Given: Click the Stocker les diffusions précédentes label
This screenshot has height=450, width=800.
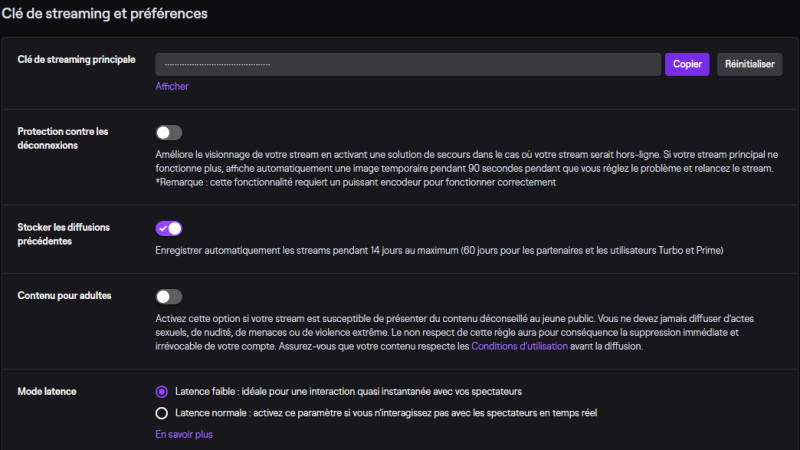Looking at the screenshot, I should 64,234.
